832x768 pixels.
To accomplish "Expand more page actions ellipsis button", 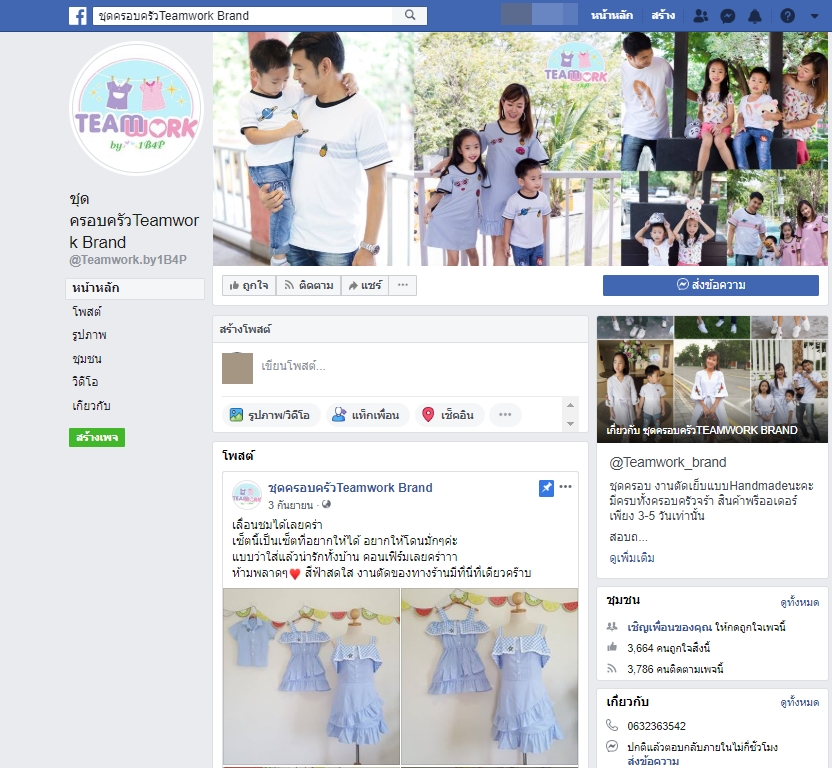I will pos(403,285).
